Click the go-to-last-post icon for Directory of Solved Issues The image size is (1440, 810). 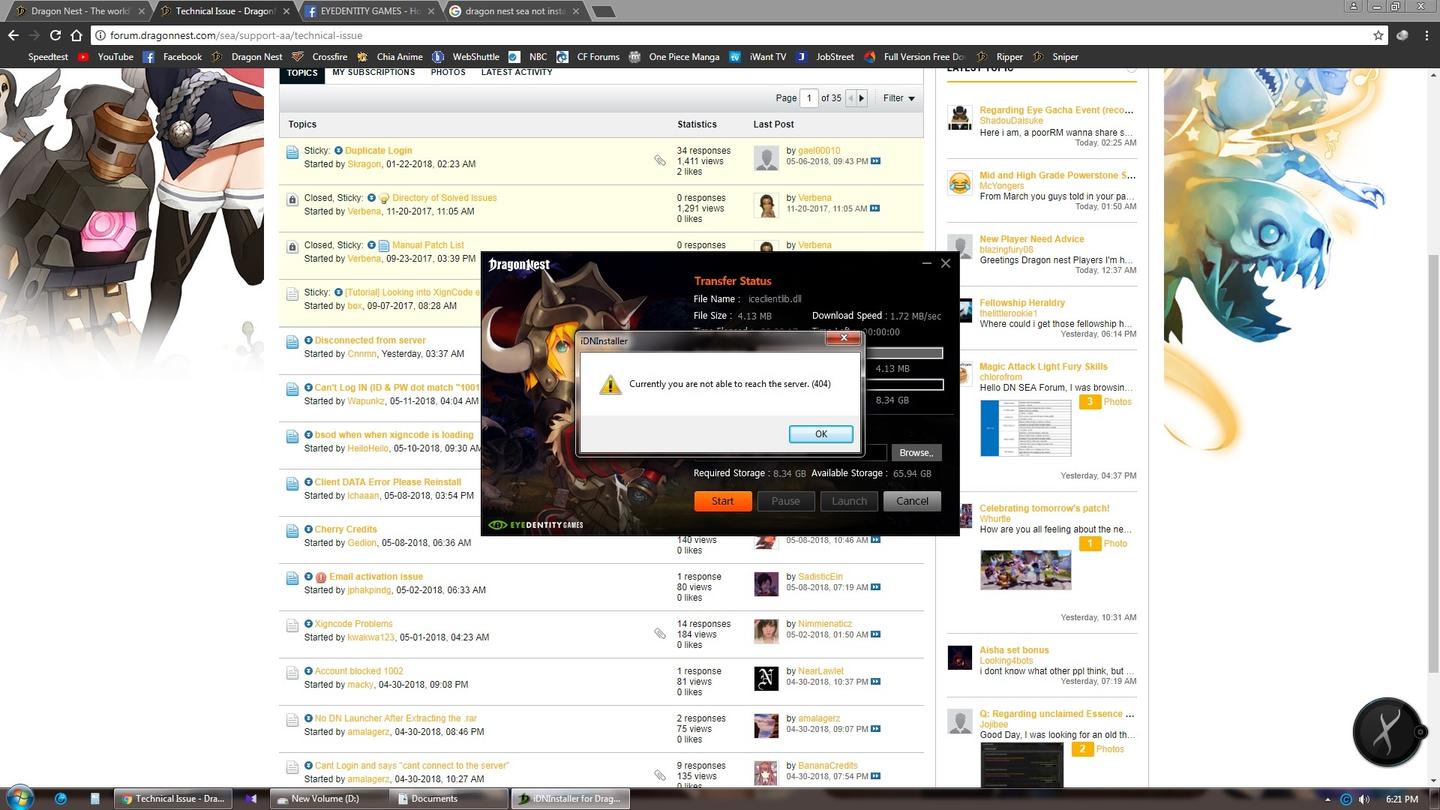875,208
